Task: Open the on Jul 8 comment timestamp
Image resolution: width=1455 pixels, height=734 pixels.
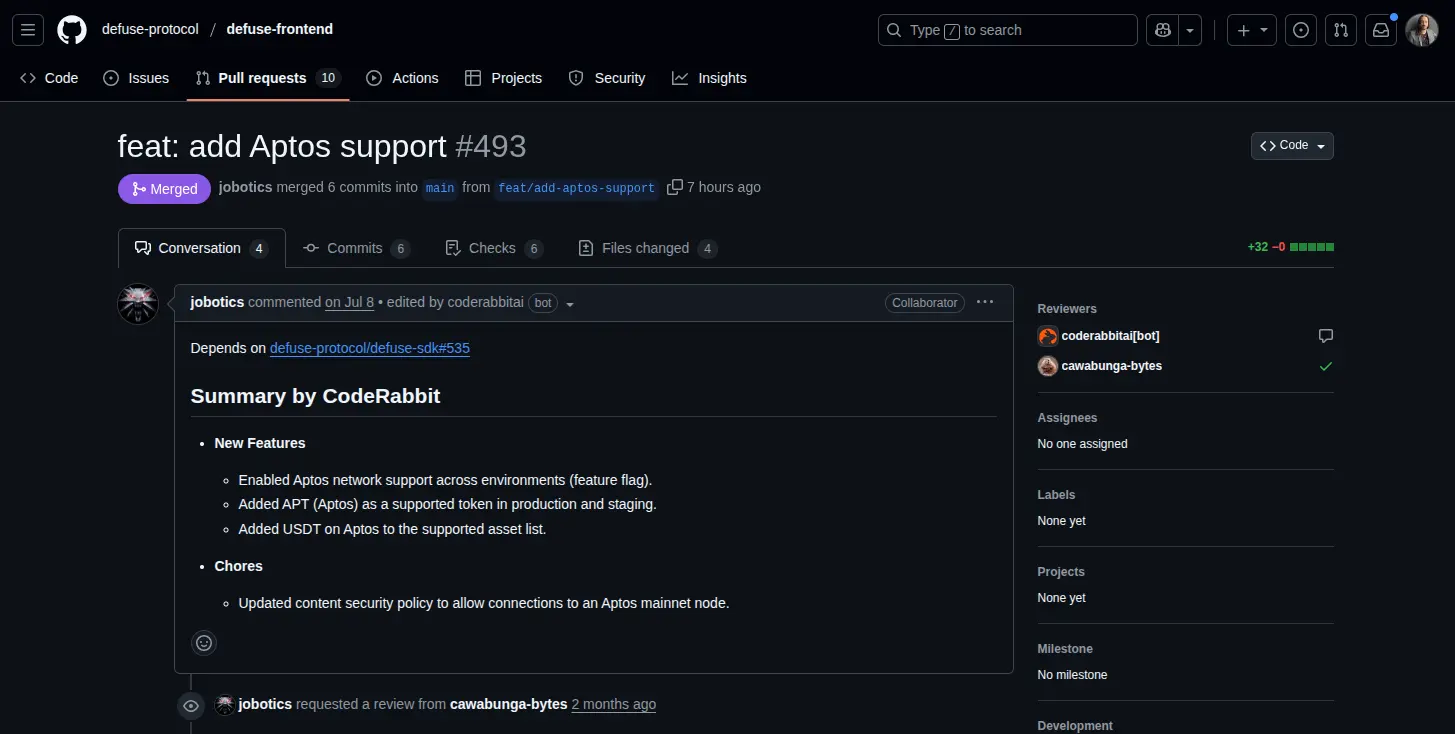Action: coord(349,302)
